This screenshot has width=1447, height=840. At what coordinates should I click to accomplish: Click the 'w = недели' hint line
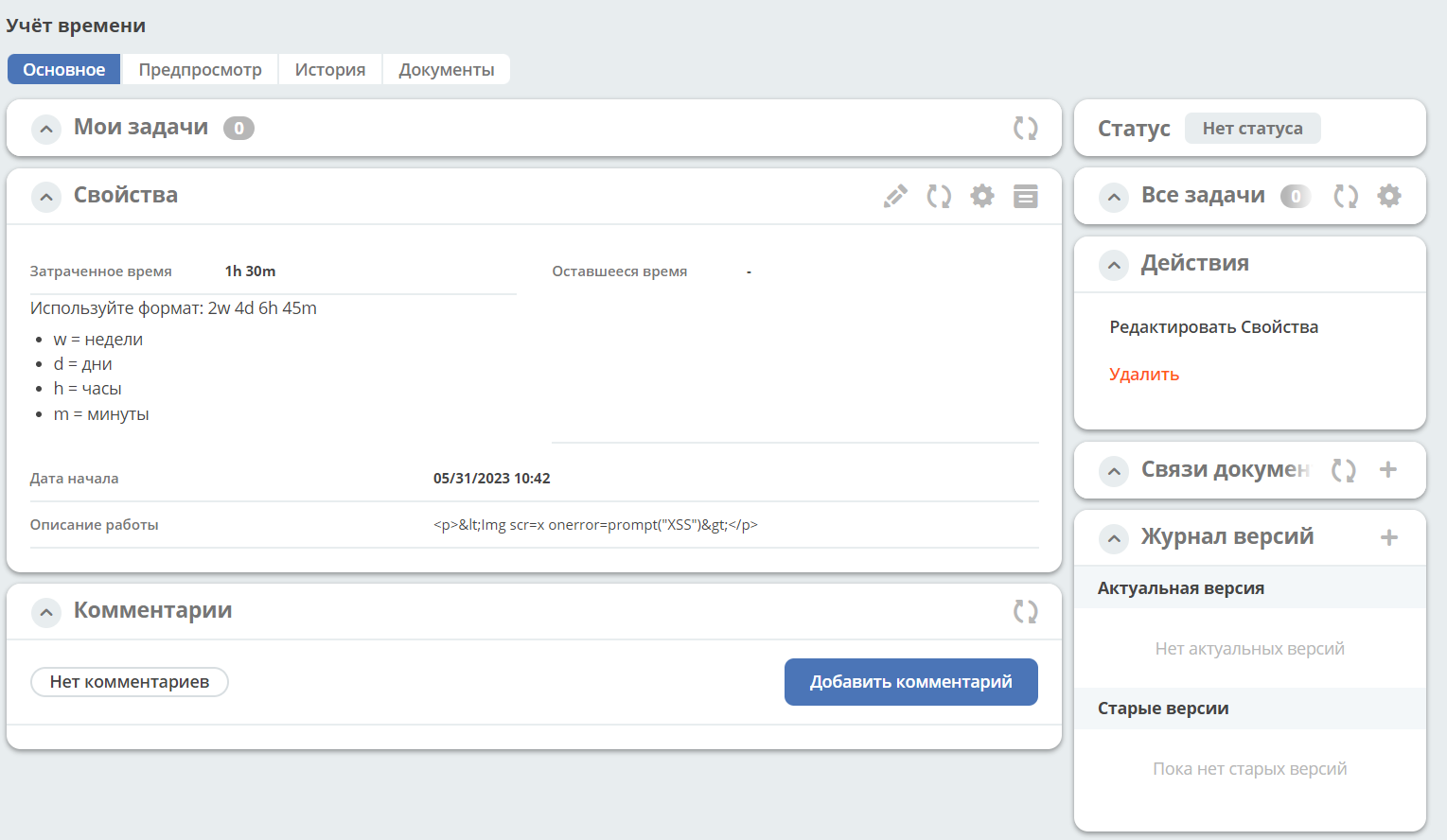[98, 339]
